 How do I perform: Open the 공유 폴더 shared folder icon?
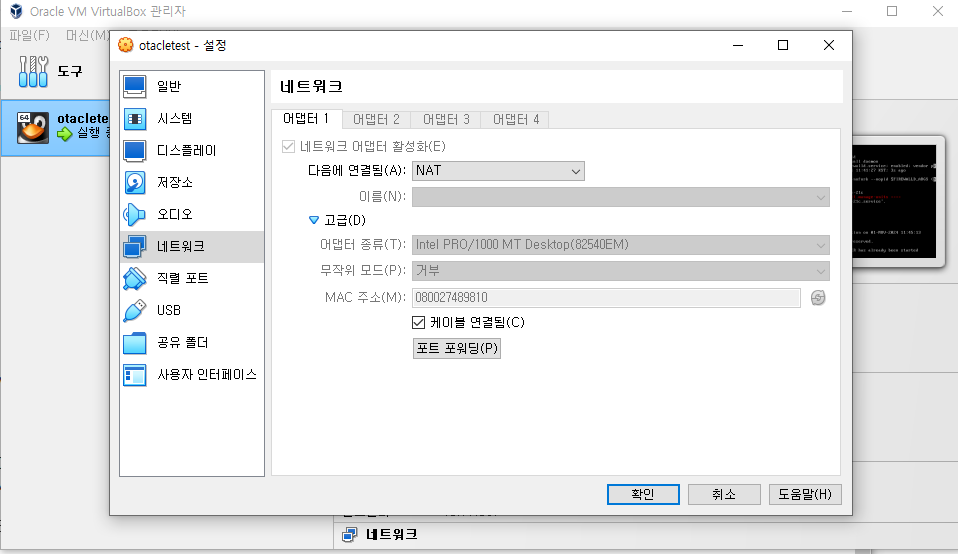point(134,343)
